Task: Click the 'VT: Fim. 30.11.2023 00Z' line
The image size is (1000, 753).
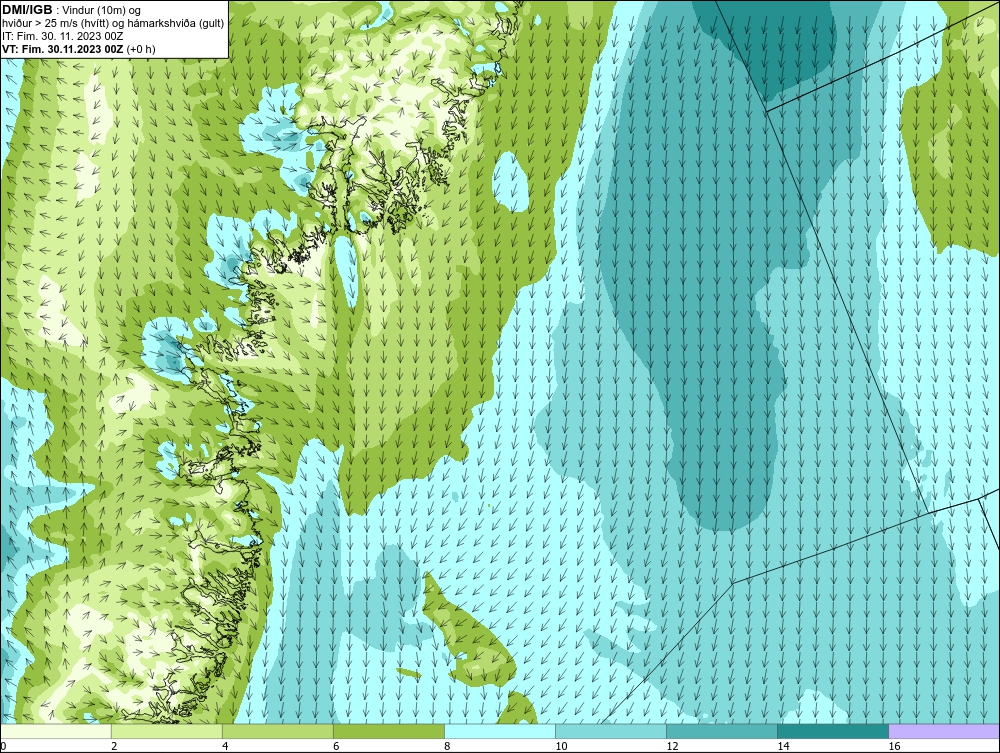Action: [x=78, y=48]
